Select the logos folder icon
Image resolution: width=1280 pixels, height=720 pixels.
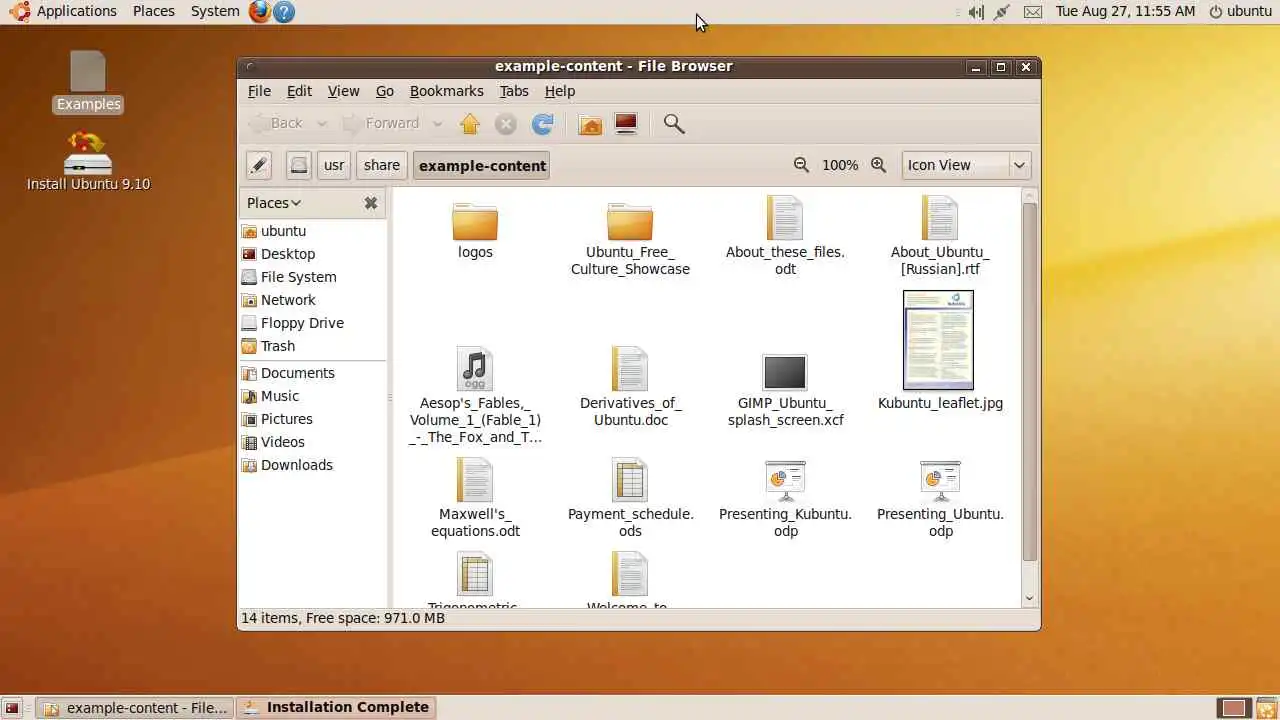pyautogui.click(x=475, y=221)
